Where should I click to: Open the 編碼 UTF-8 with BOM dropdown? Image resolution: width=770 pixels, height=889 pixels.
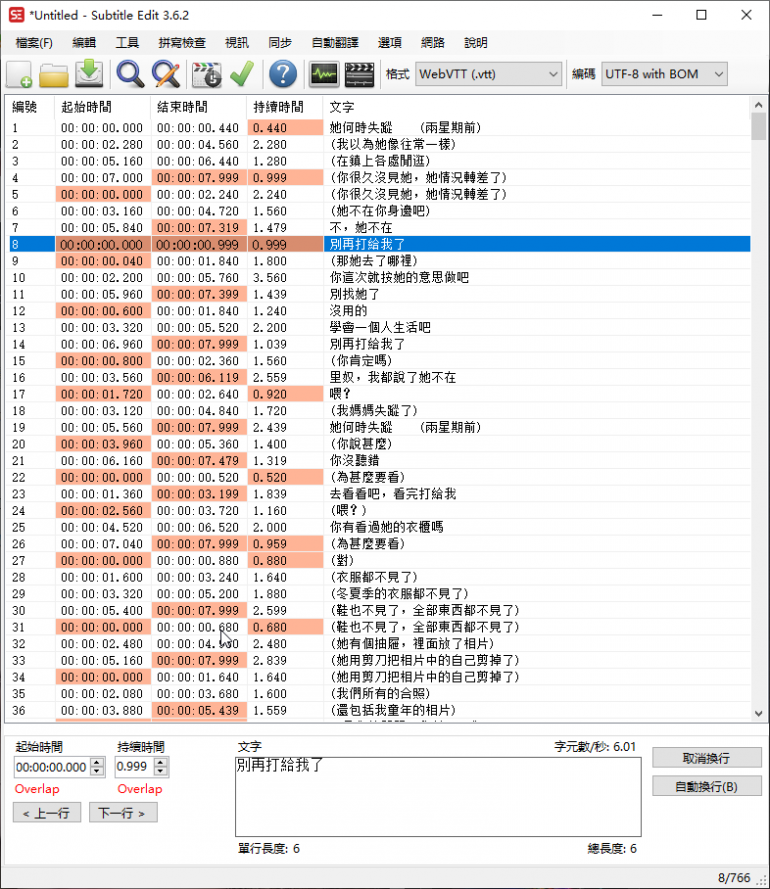(664, 74)
